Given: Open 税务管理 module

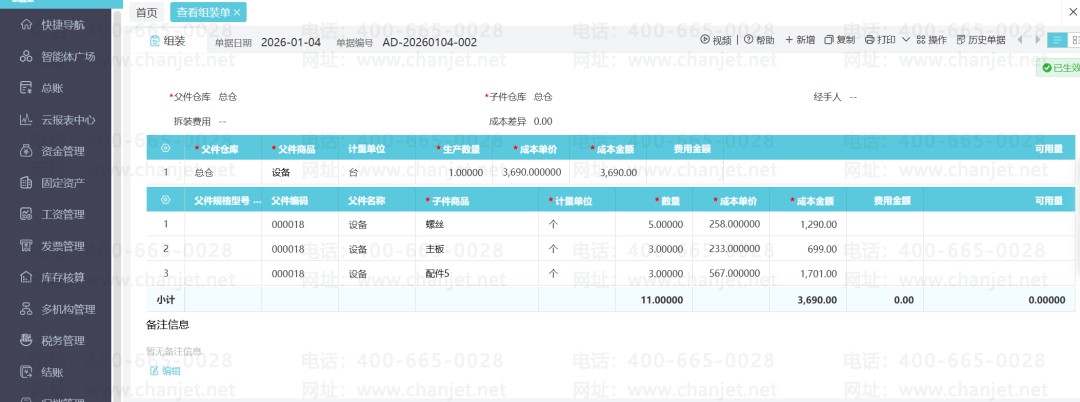Looking at the screenshot, I should (53, 341).
